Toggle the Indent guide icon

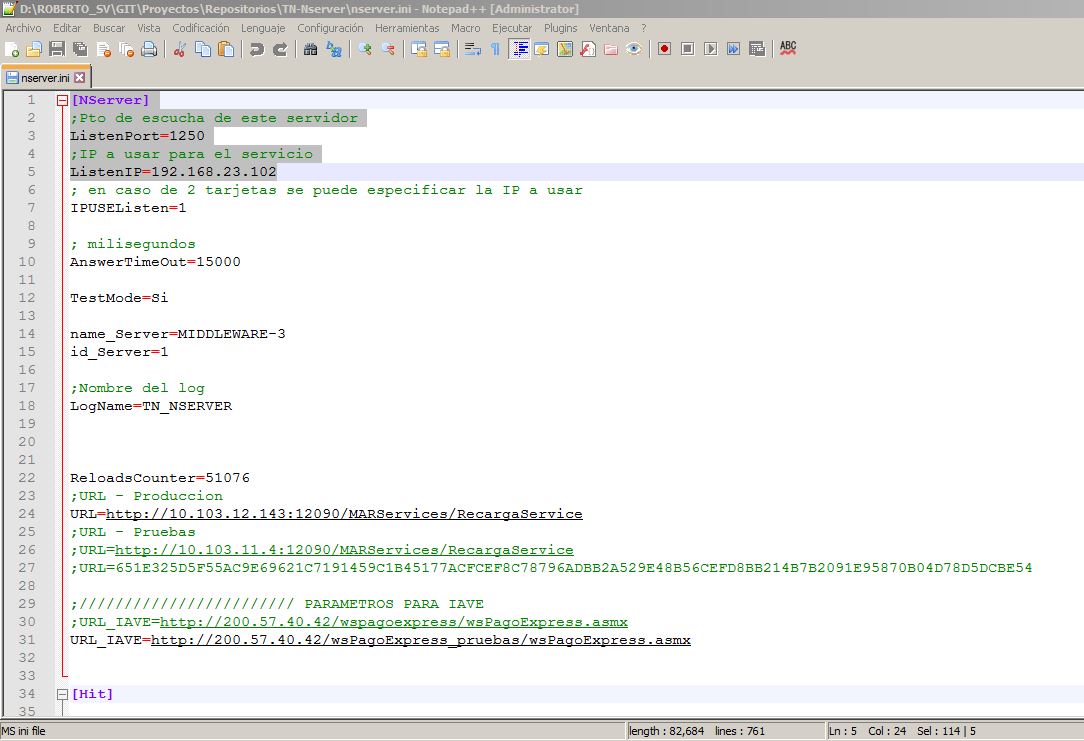click(519, 49)
